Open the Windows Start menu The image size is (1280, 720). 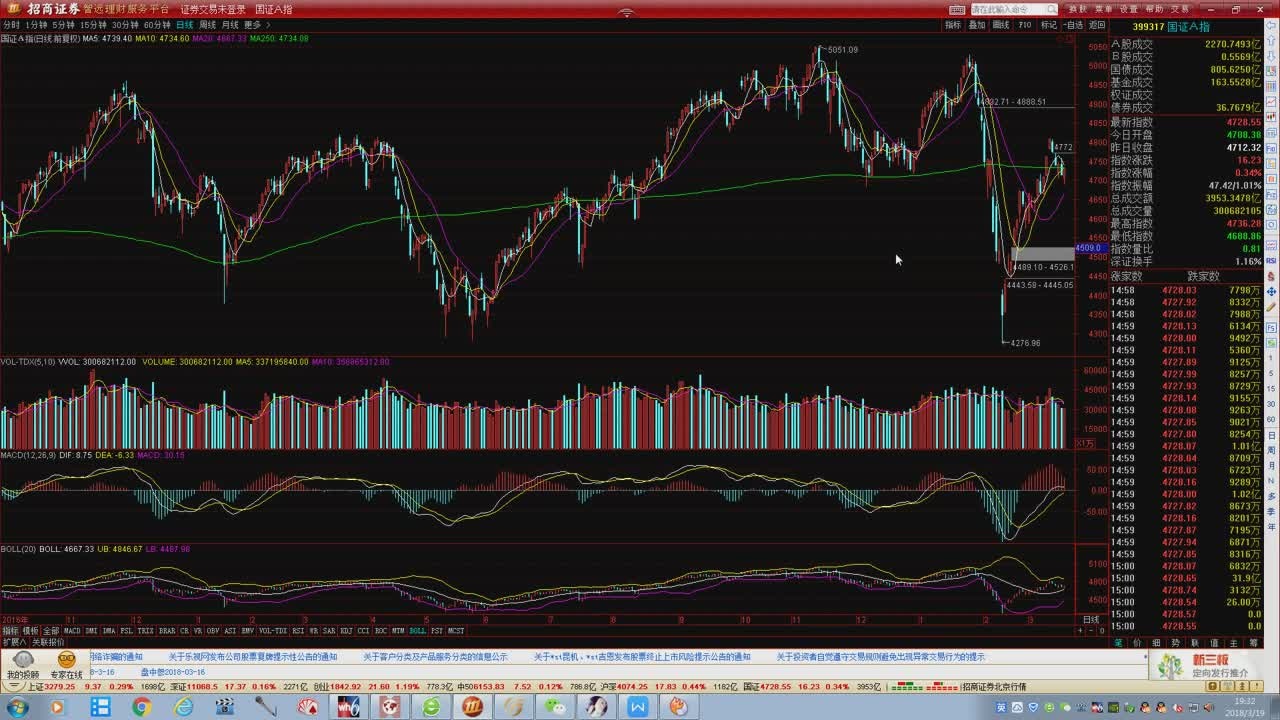point(17,707)
